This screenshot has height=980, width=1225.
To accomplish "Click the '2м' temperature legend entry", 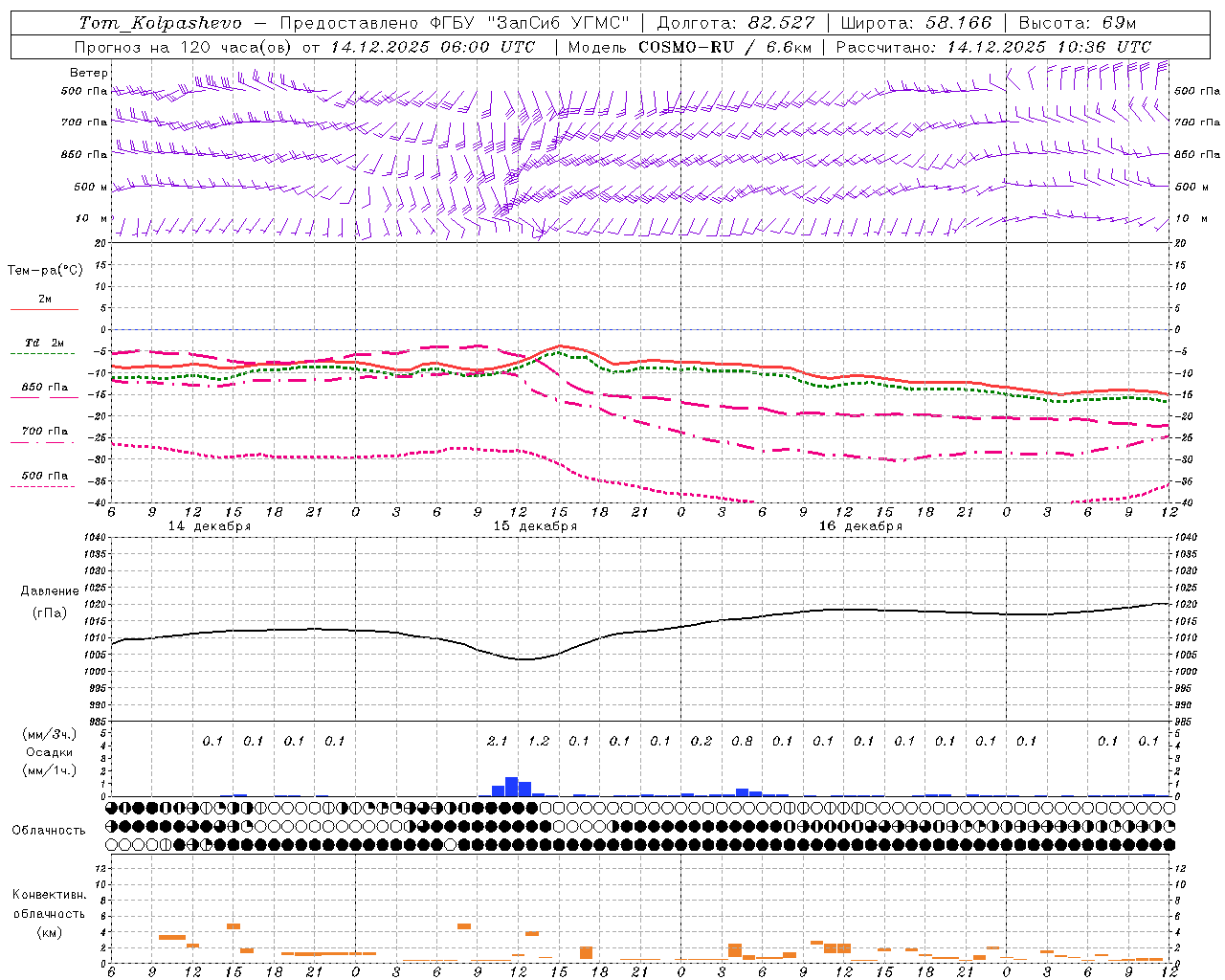I will pyautogui.click(x=45, y=299).
